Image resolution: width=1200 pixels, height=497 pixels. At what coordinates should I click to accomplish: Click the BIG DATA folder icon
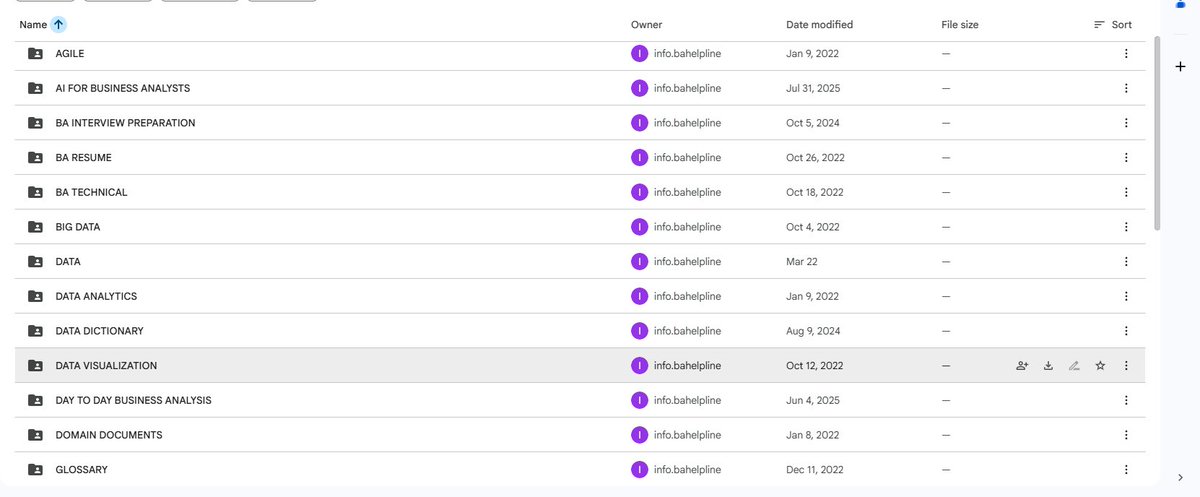coord(35,227)
